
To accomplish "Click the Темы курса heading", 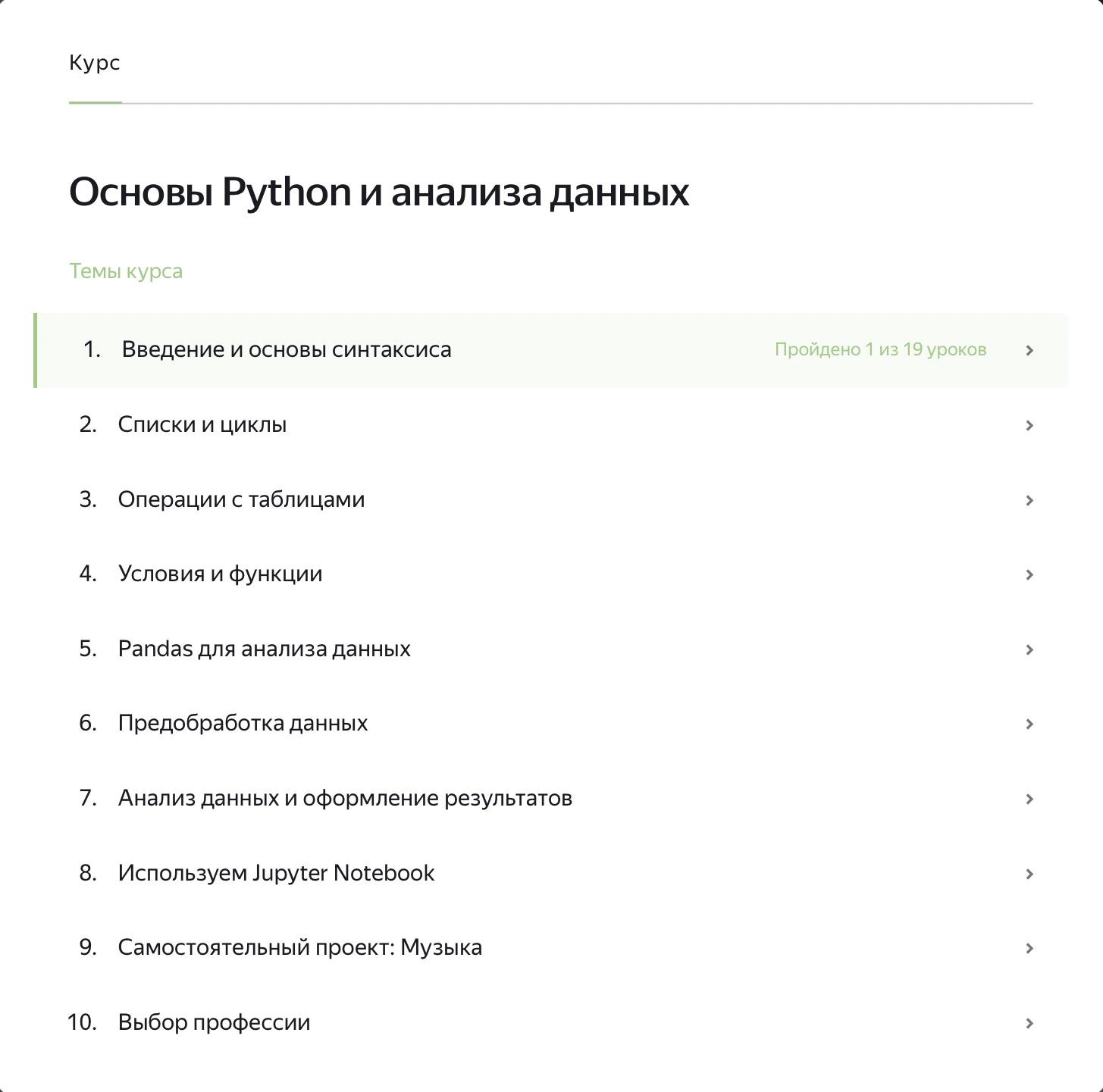I will tap(126, 271).
